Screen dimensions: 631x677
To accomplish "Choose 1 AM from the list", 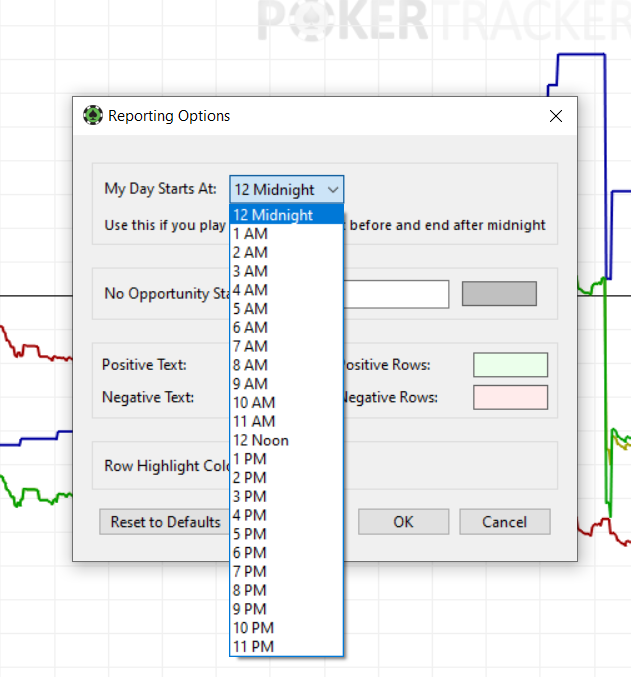I will 287,234.
